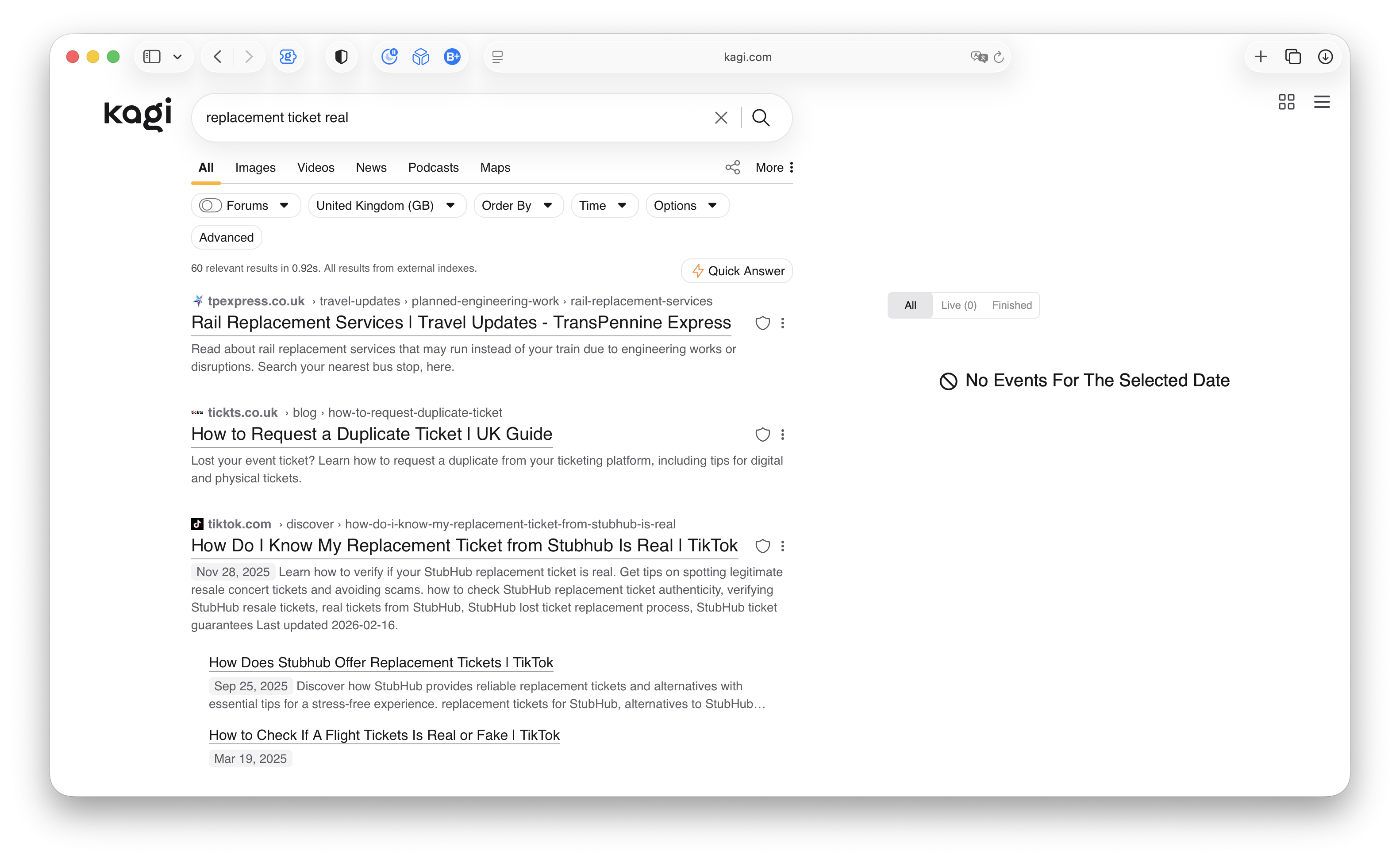Open the hamburger menu icon
Image resolution: width=1400 pixels, height=862 pixels.
tap(1321, 102)
